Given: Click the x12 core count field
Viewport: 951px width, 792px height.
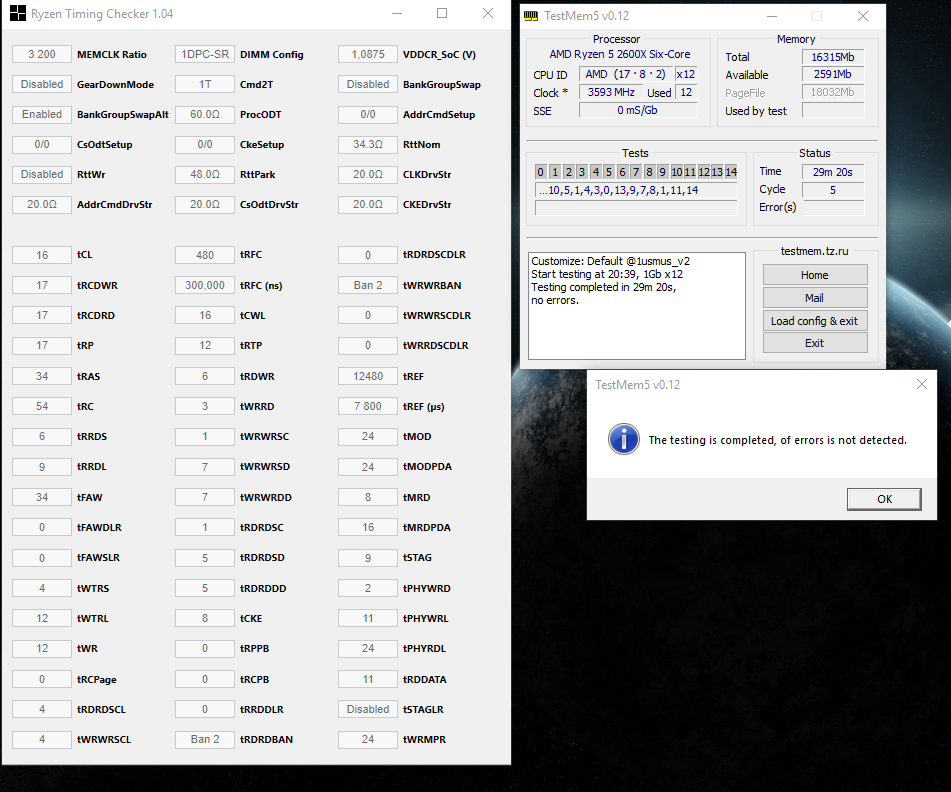Looking at the screenshot, I should pyautogui.click(x=686, y=74).
